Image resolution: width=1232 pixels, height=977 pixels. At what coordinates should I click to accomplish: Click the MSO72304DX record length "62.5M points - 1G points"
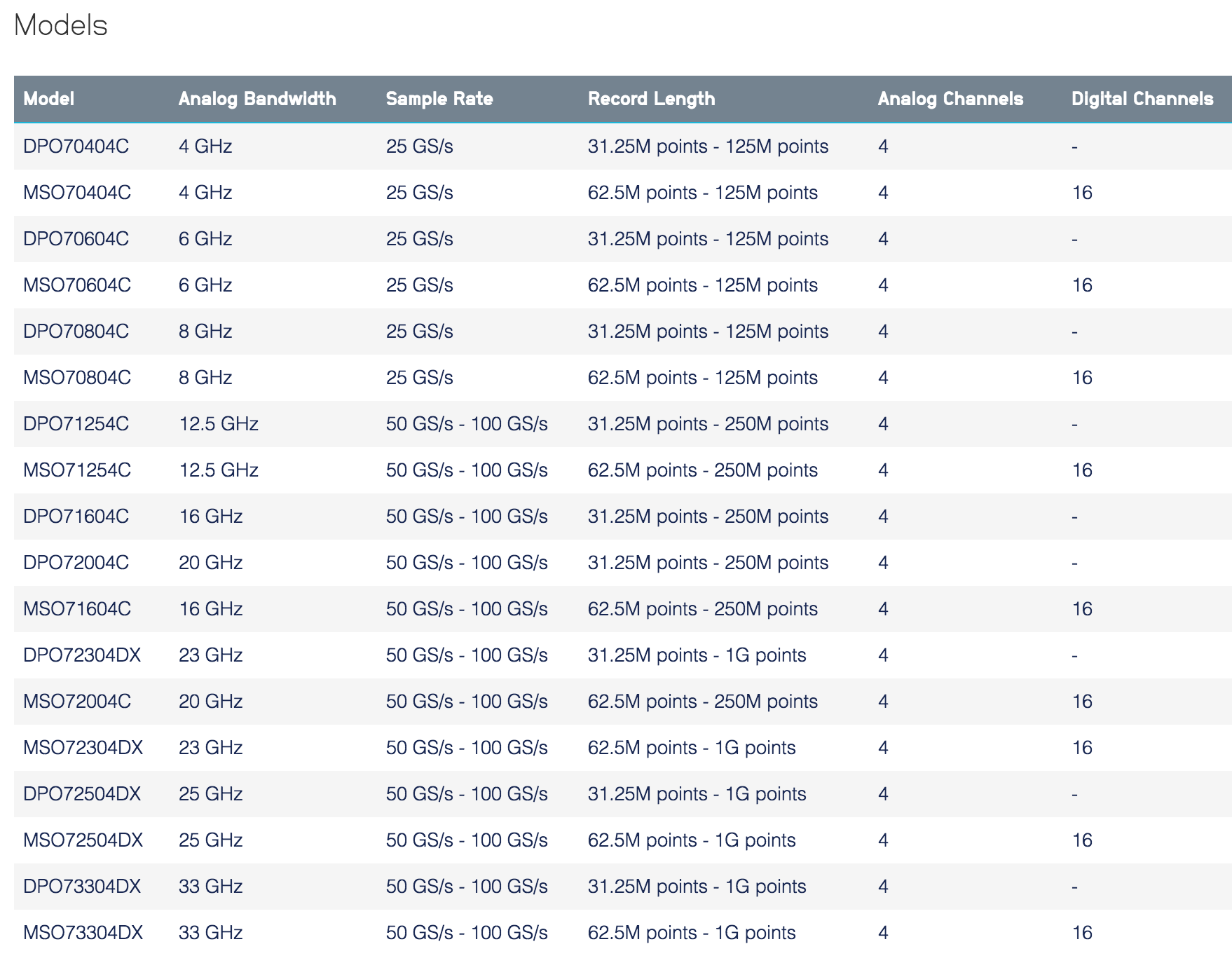(x=692, y=748)
